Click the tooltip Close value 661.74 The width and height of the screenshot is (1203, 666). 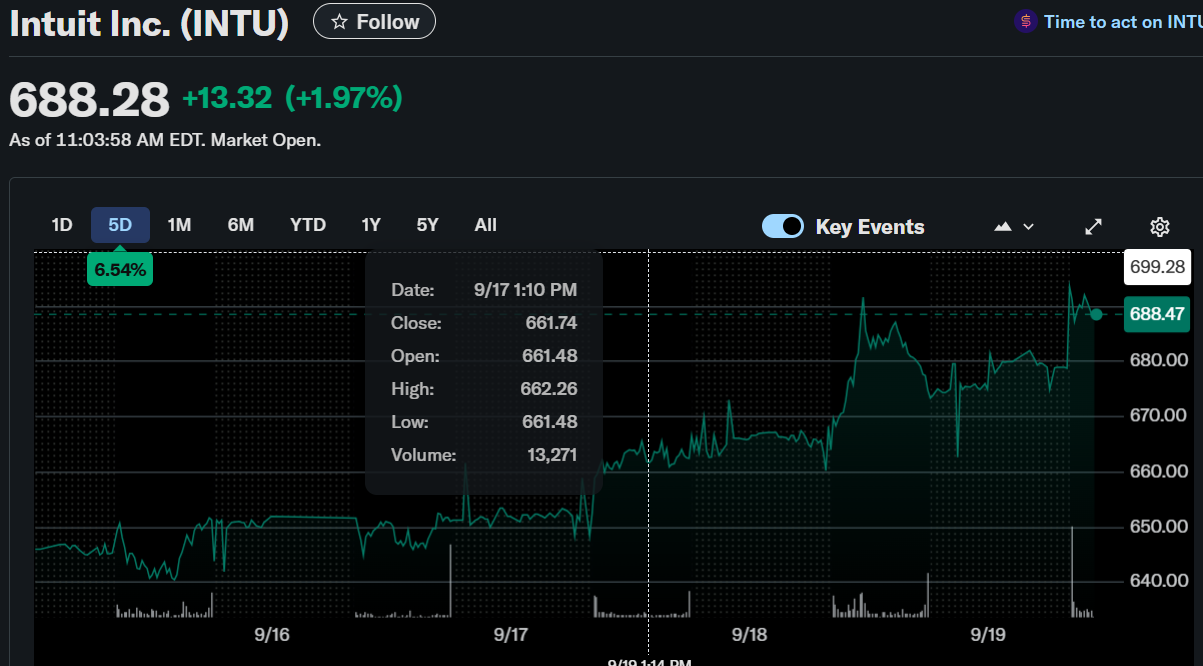pos(551,323)
